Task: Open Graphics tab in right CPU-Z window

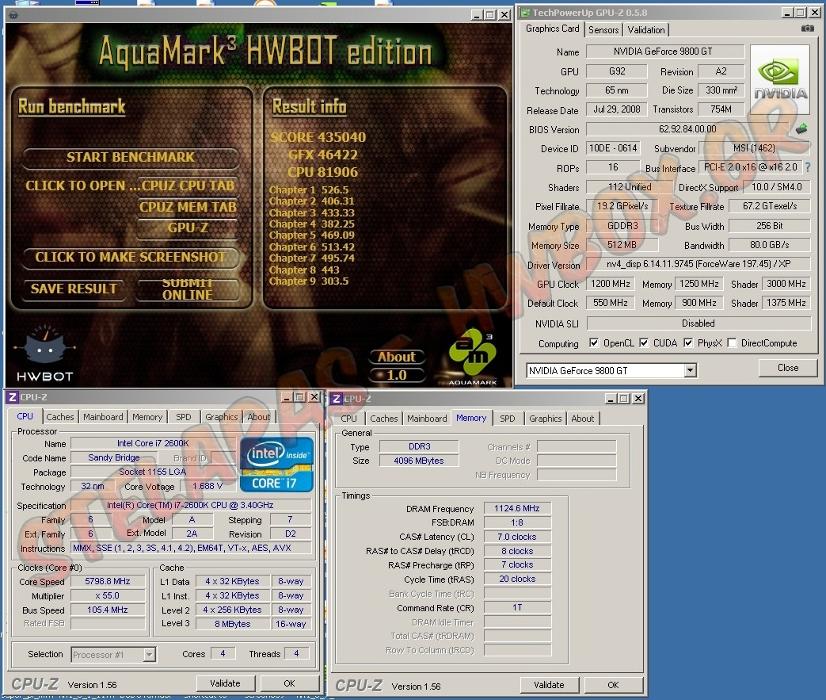Action: tap(545, 418)
